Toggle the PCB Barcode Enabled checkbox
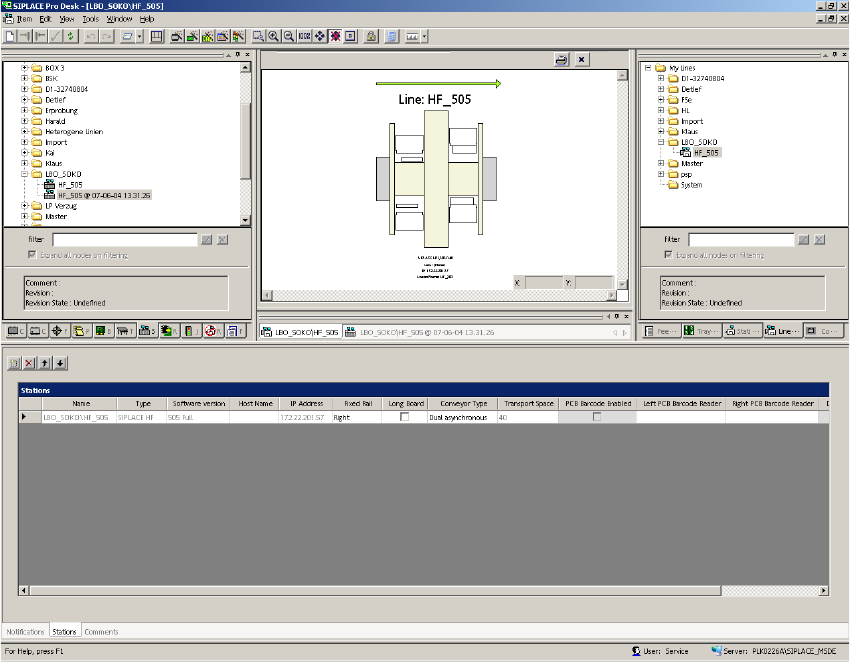850x662 pixels. pyautogui.click(x=597, y=417)
